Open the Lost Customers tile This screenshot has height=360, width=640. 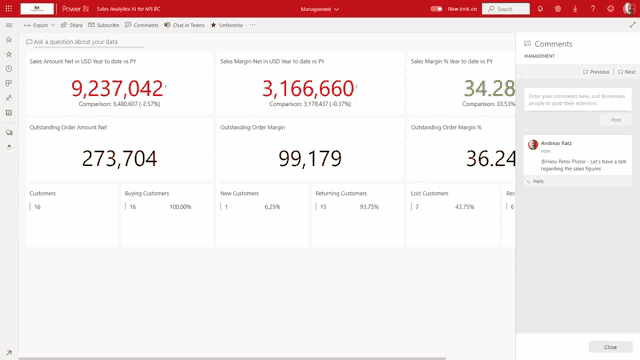[453, 215]
